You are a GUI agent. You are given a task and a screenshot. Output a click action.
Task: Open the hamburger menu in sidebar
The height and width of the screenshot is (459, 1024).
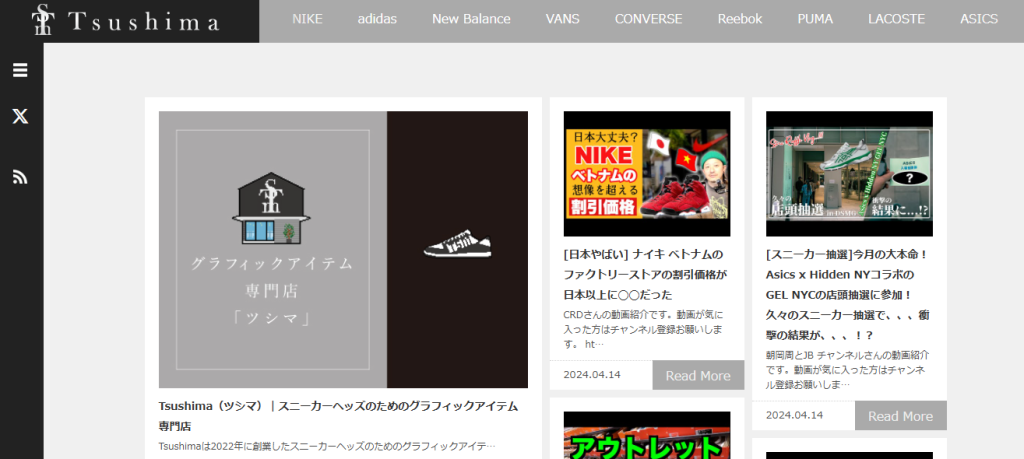(20, 70)
